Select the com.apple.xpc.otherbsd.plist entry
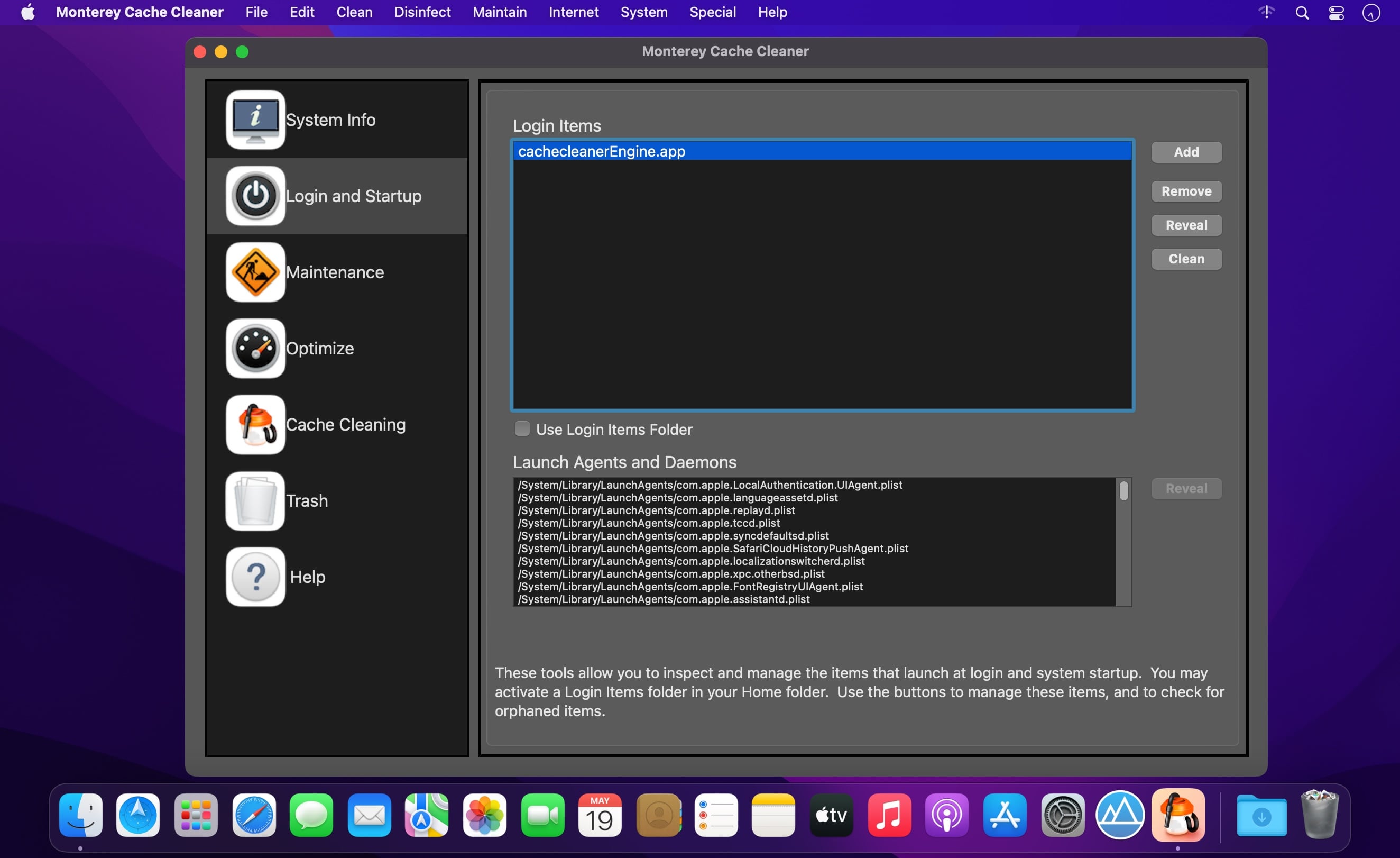Viewport: 1400px width, 858px height. [815, 574]
